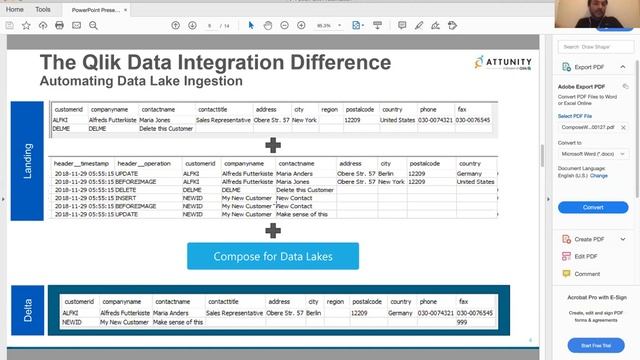Click the read mode keyboard icon
The height and width of the screenshot is (360, 640).
(378, 25)
